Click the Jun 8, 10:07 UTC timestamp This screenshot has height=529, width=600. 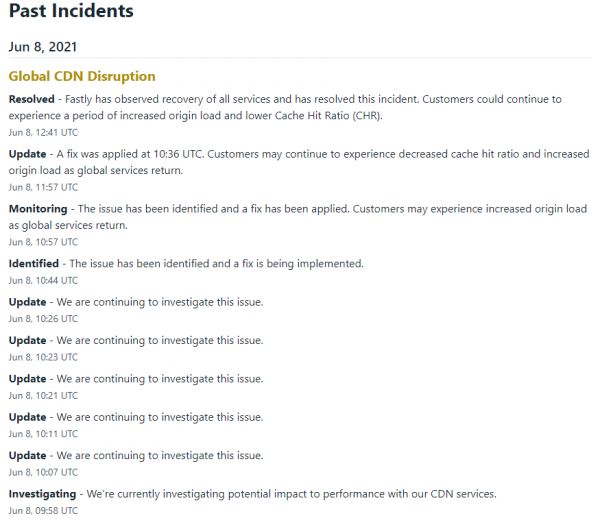point(43,472)
